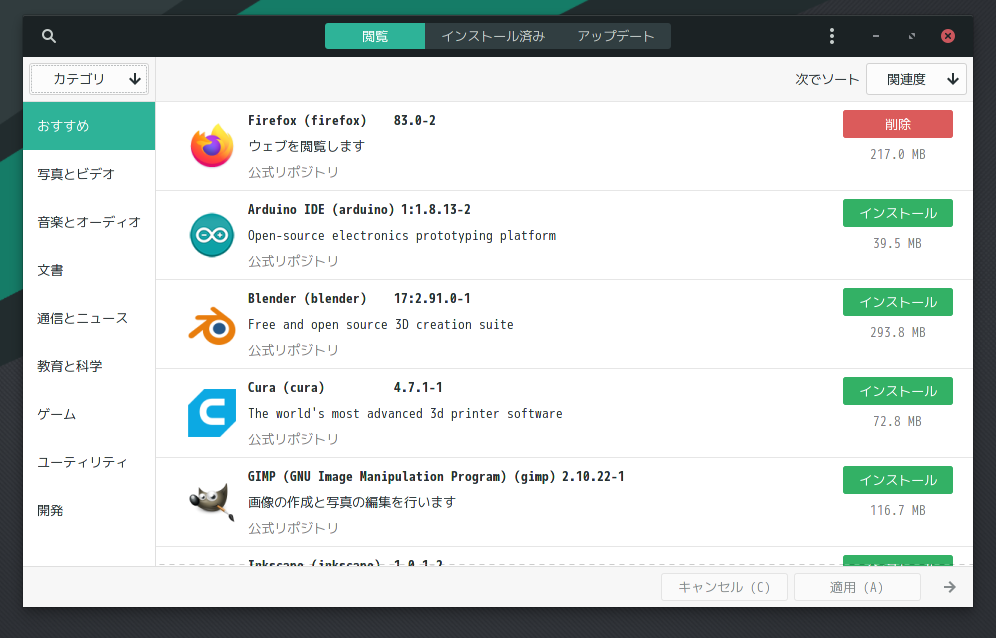Viewport: 996px width, 638px height.
Task: Click the forward arrow in bottom bar
Action: pyautogui.click(x=950, y=587)
